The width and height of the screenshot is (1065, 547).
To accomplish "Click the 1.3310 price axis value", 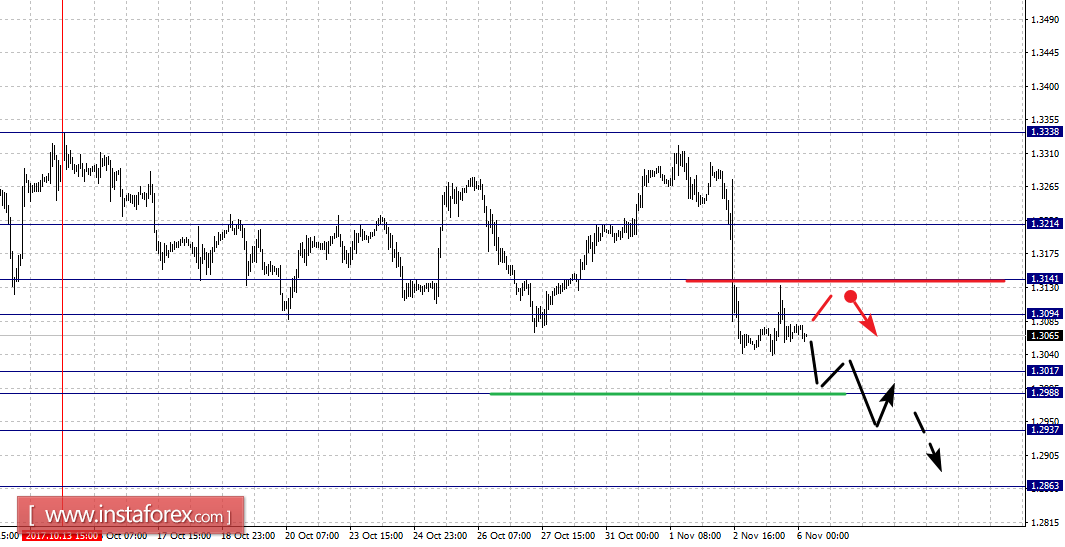I will click(x=1045, y=154).
